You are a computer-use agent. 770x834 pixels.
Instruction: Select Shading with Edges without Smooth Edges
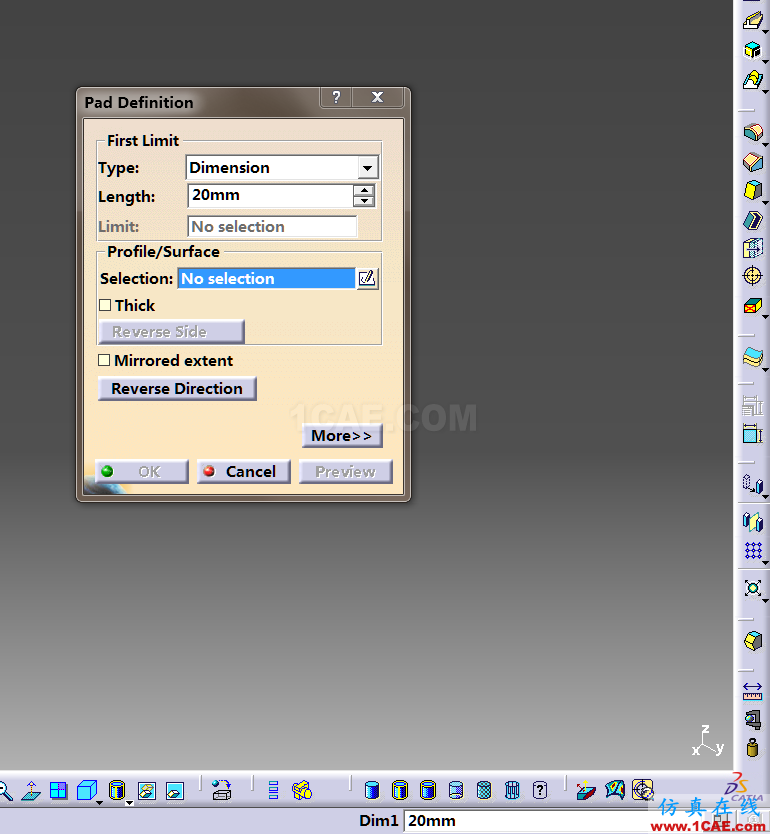(x=428, y=790)
